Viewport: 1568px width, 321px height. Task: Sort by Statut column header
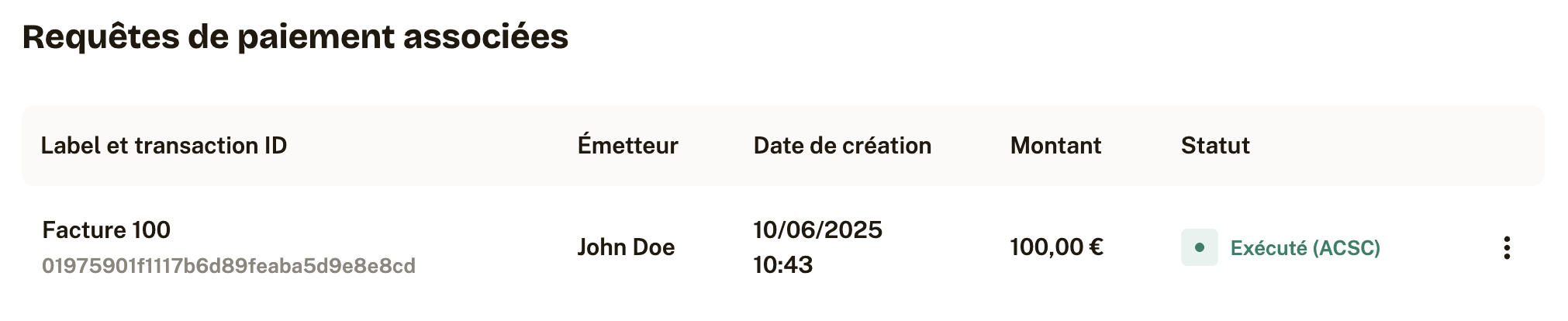(x=1215, y=146)
